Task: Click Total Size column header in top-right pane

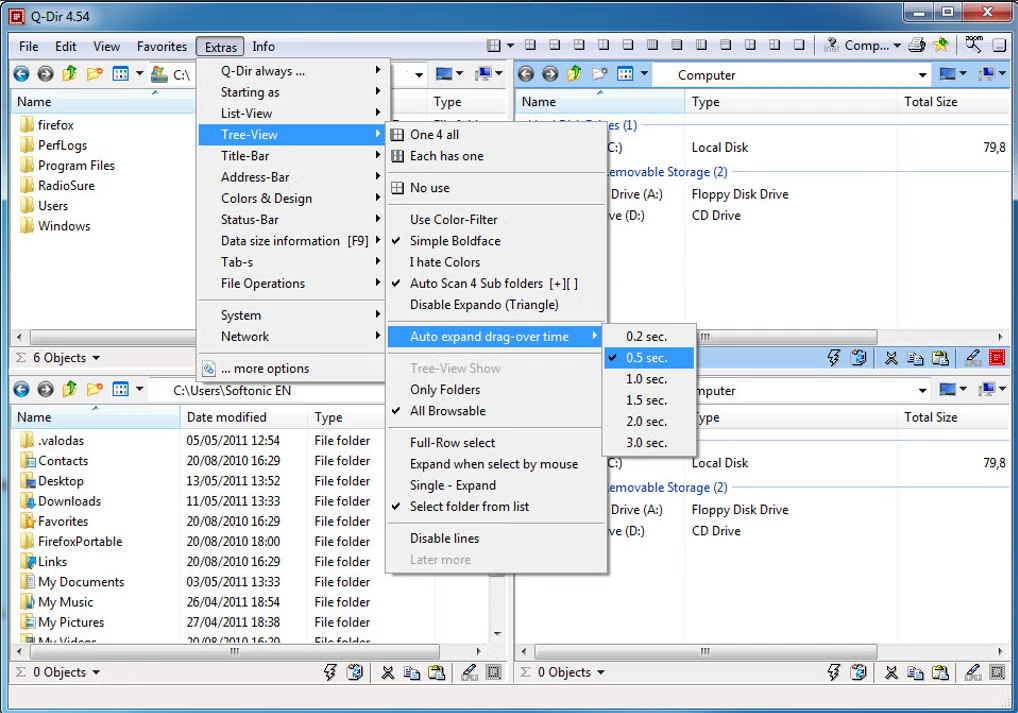Action: tap(954, 102)
